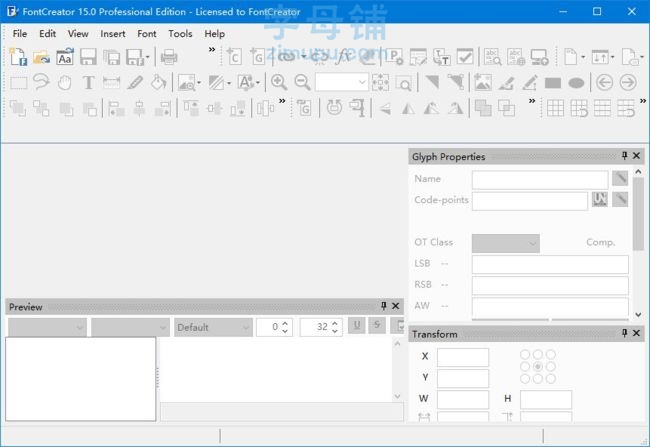Increase the Preview size 32 stepper
Viewport: 650px width, 447px height.
pos(335,323)
